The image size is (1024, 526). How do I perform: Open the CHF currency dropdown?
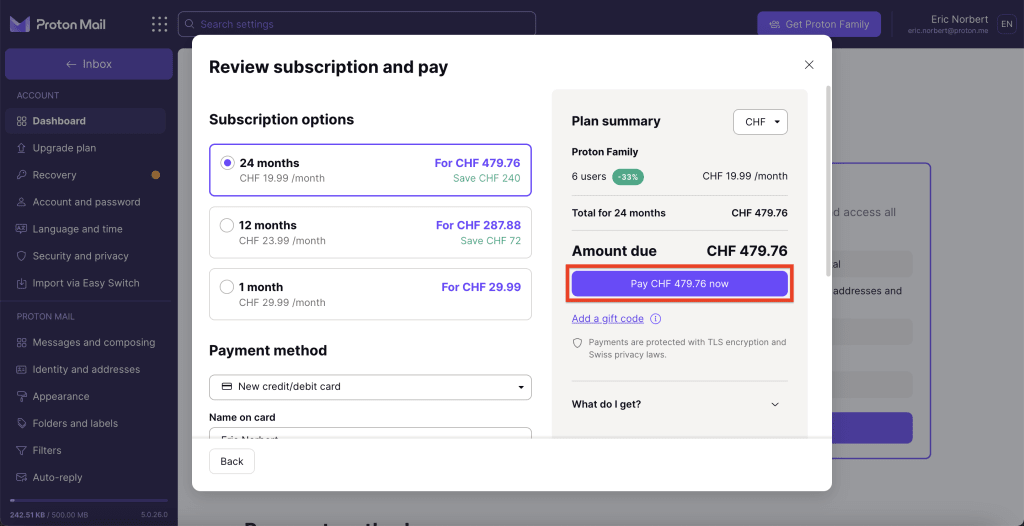click(760, 122)
